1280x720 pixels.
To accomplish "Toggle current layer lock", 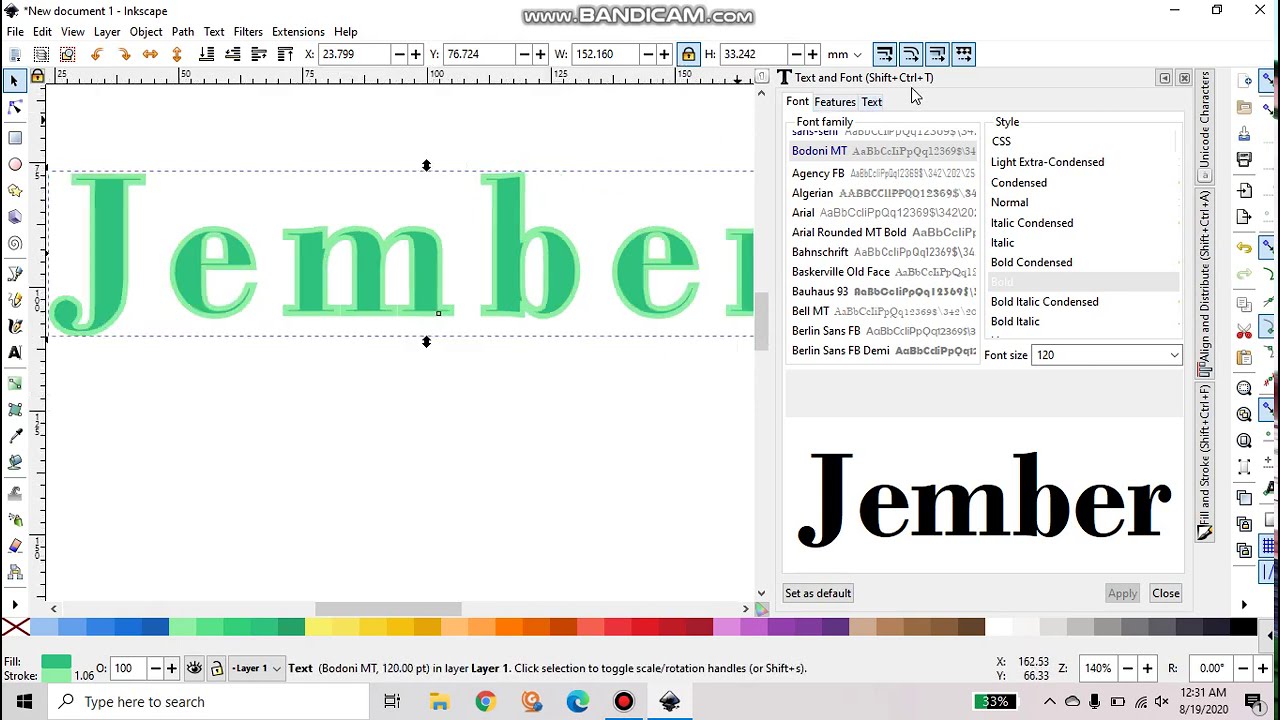I will [216, 668].
